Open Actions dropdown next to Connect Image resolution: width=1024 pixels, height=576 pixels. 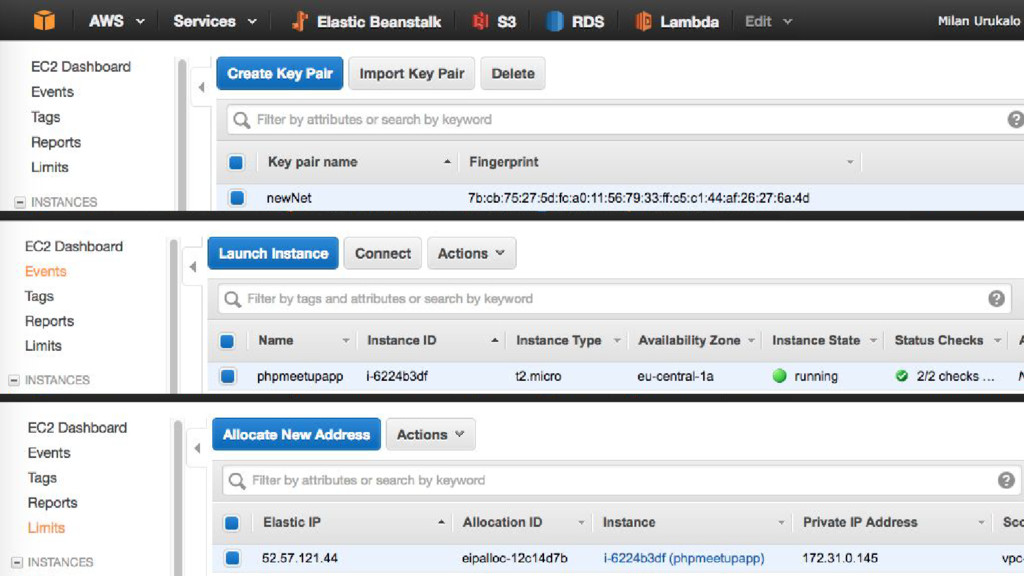472,253
